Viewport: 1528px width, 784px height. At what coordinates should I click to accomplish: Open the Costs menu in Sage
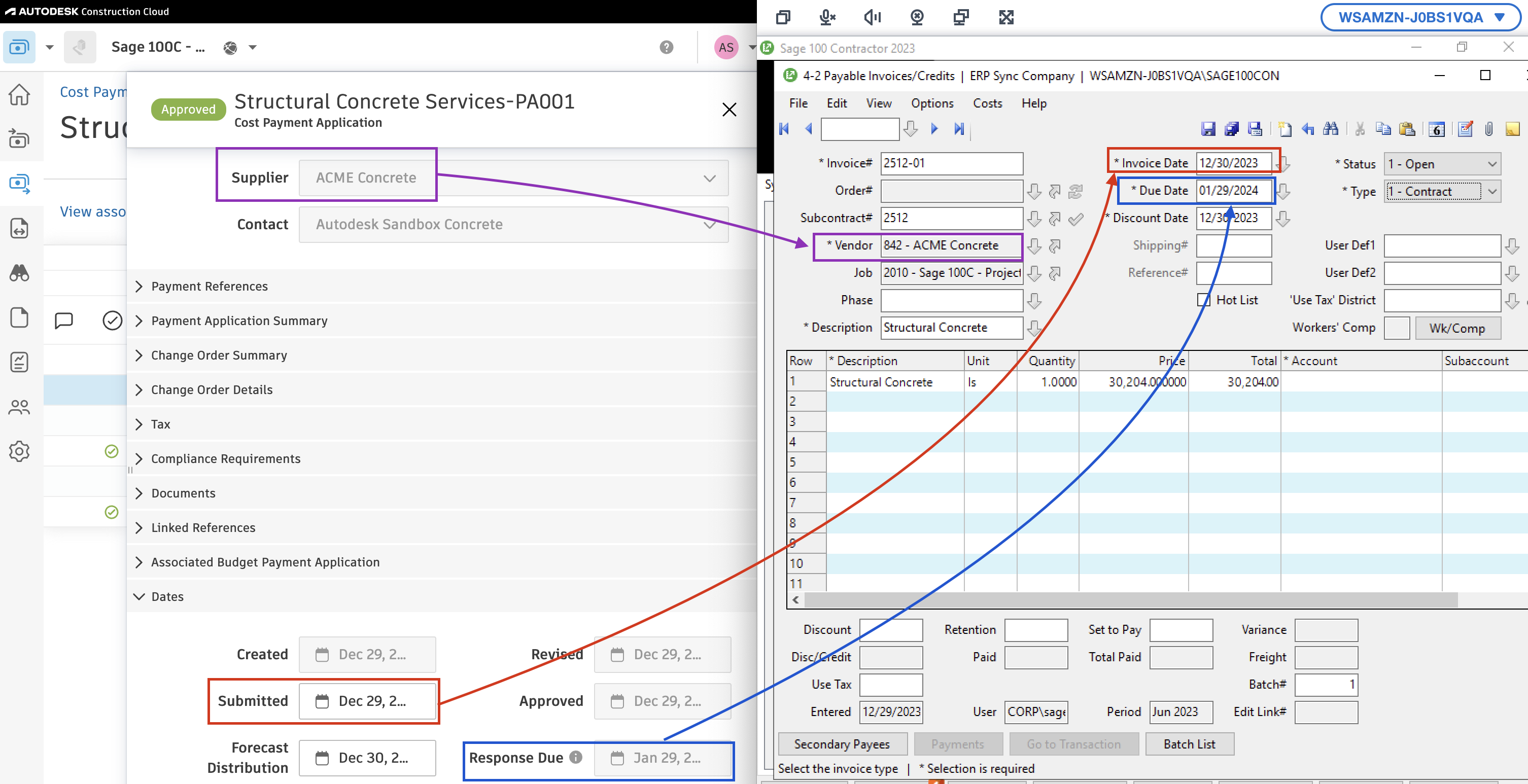click(987, 103)
